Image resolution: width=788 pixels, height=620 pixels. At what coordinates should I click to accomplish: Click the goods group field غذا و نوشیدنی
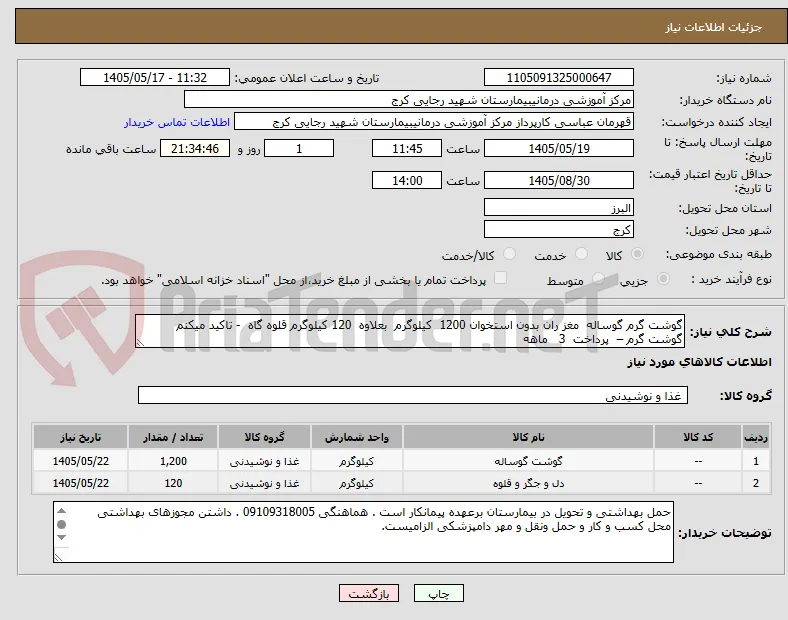[413, 395]
